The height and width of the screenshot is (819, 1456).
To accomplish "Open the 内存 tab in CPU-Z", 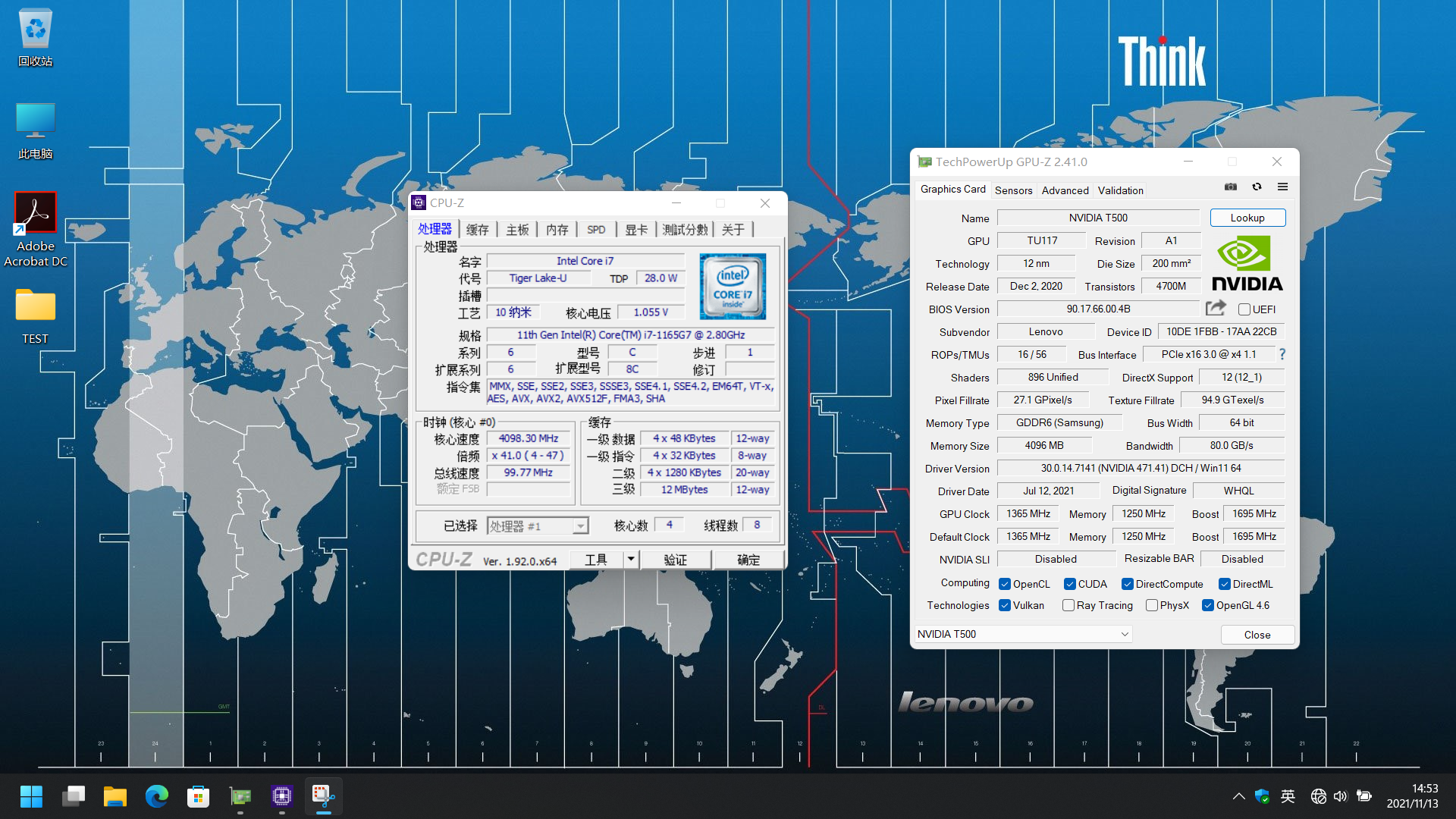I will (x=557, y=230).
